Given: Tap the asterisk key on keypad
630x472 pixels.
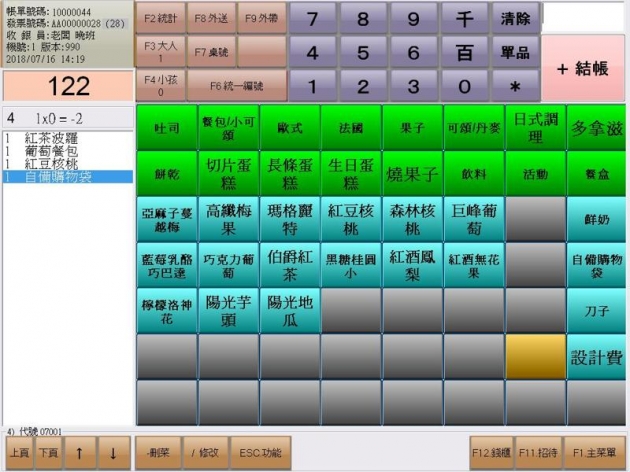Looking at the screenshot, I should [515, 86].
